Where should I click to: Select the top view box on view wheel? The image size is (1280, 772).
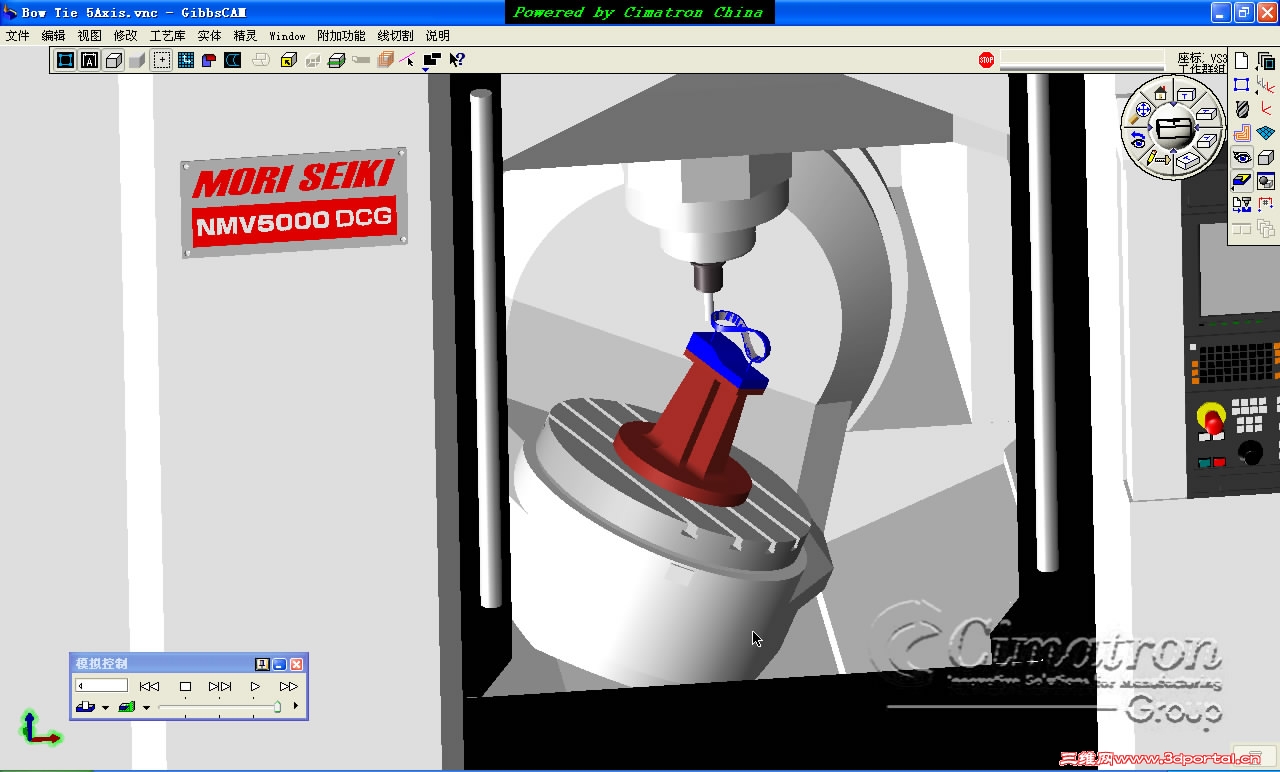pyautogui.click(x=1187, y=95)
